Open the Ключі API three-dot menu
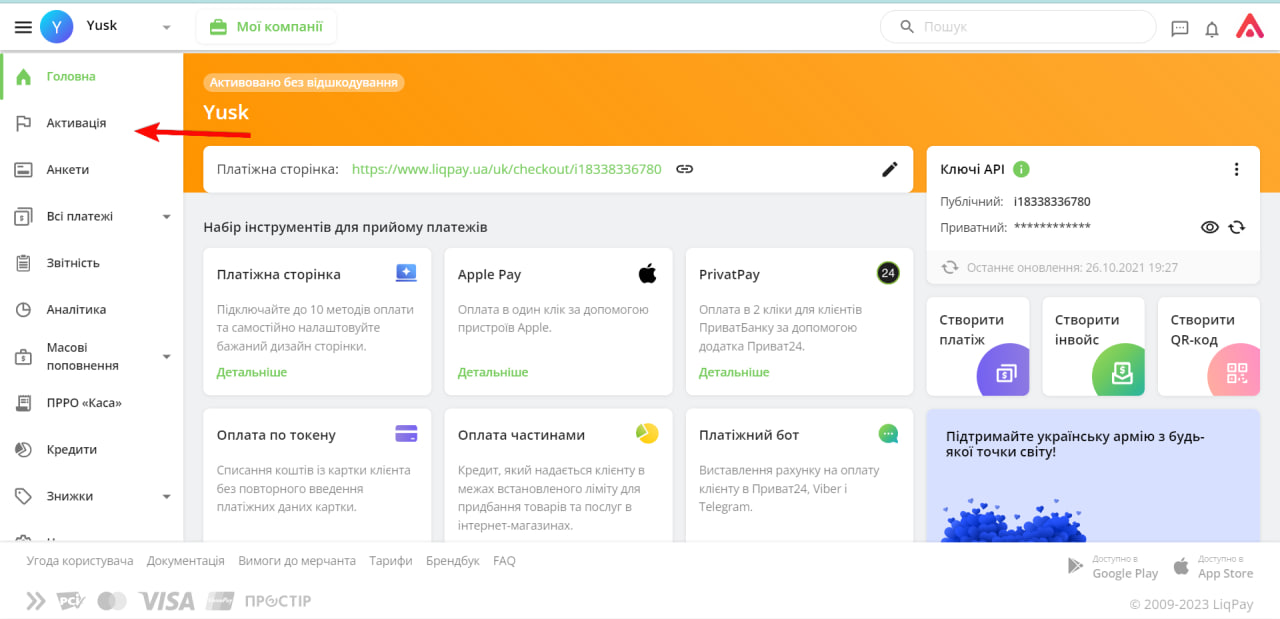Image resolution: width=1280 pixels, height=619 pixels. click(1237, 169)
